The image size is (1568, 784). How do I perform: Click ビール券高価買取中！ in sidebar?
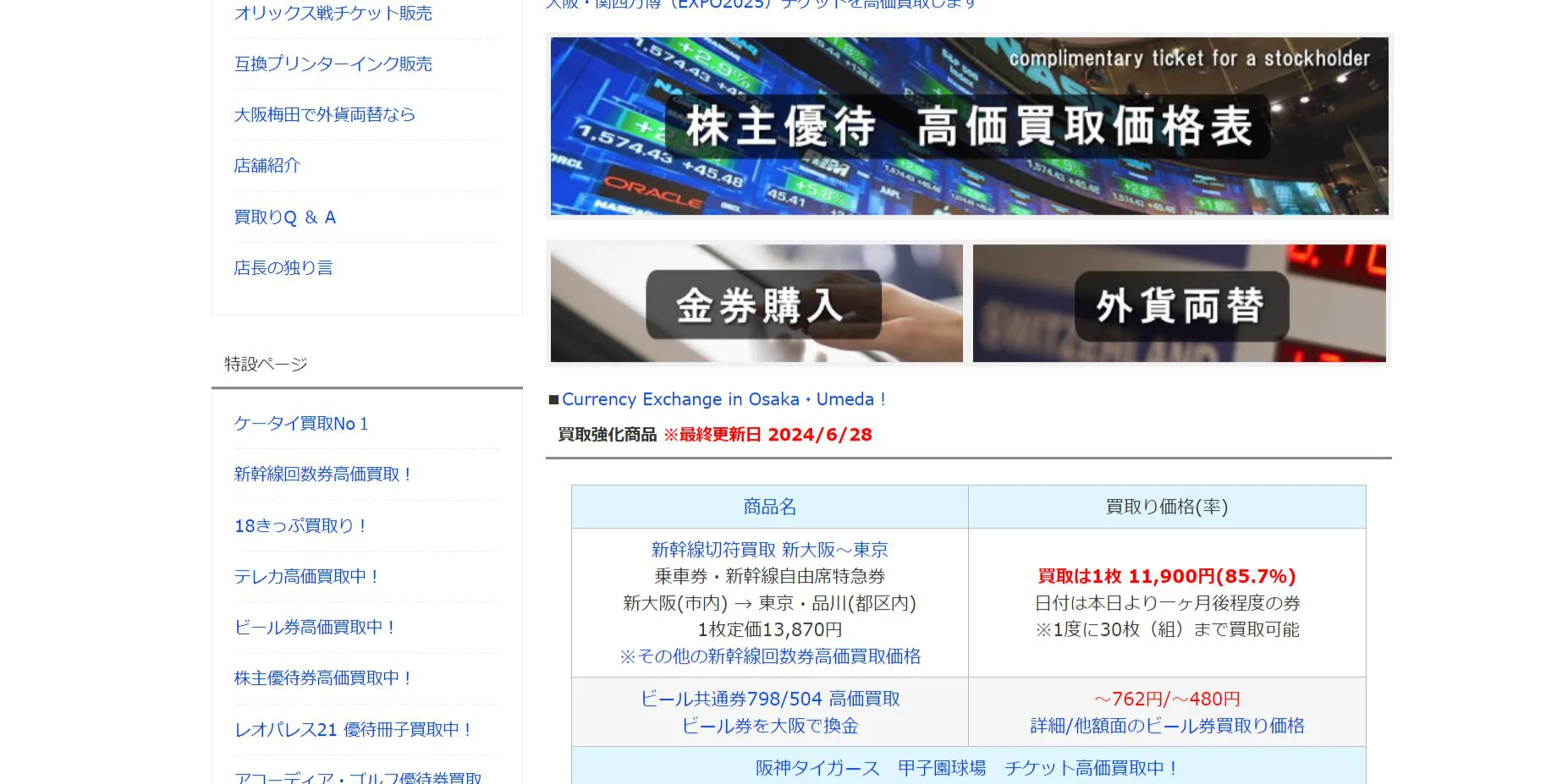[x=314, y=628]
